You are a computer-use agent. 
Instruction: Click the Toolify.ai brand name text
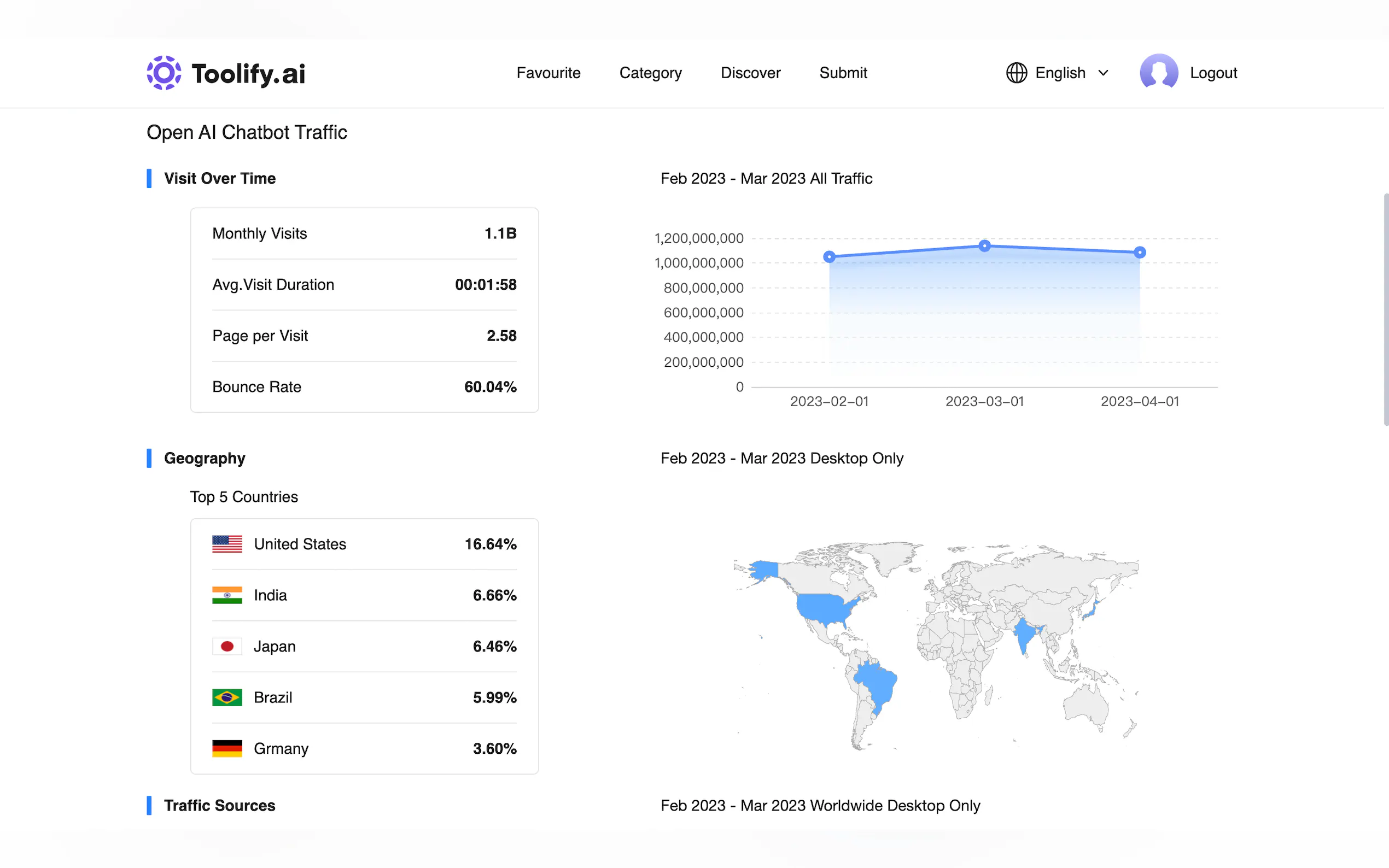(x=248, y=73)
